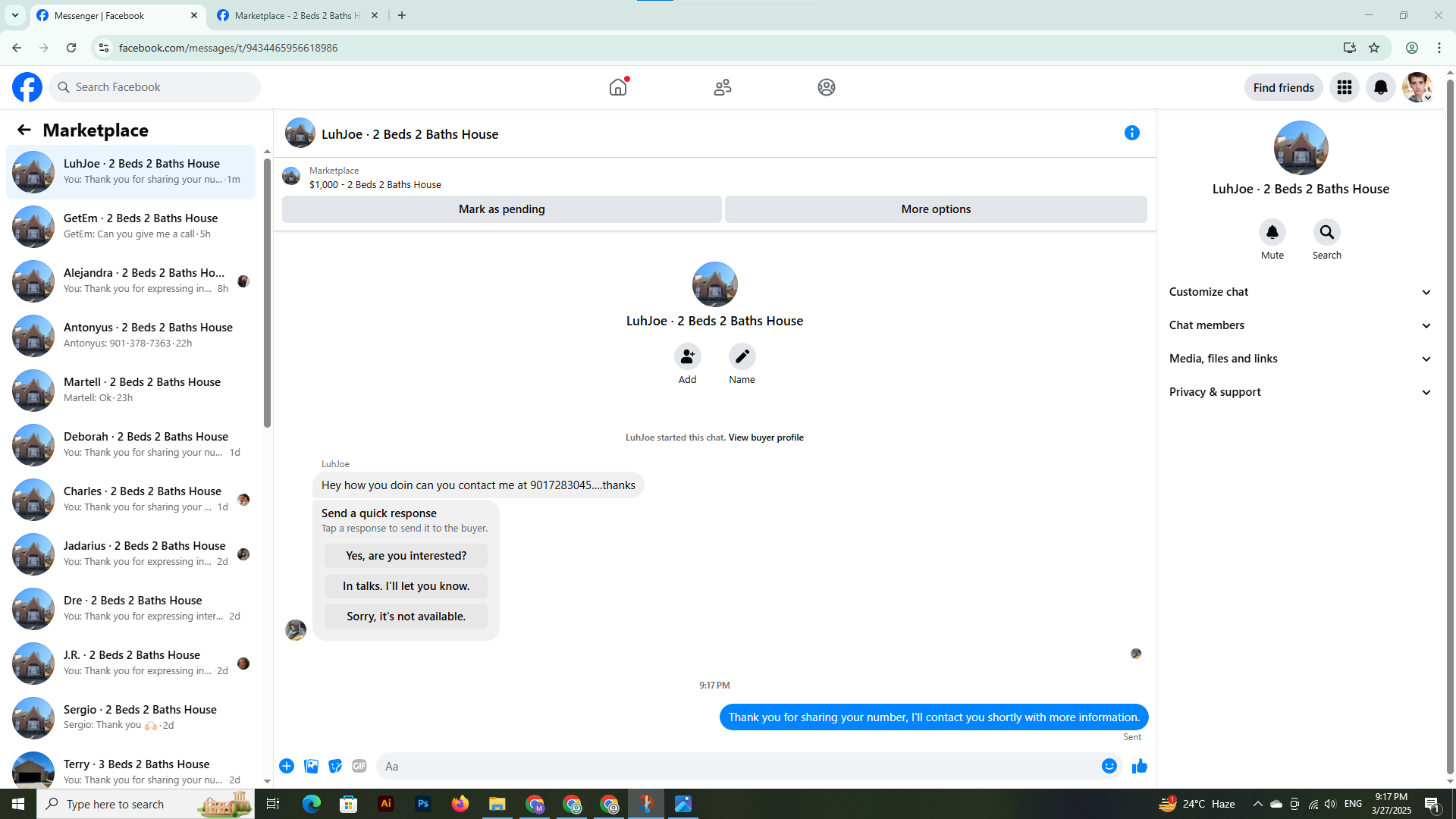
Task: Click the Find friends button
Action: 1284,87
